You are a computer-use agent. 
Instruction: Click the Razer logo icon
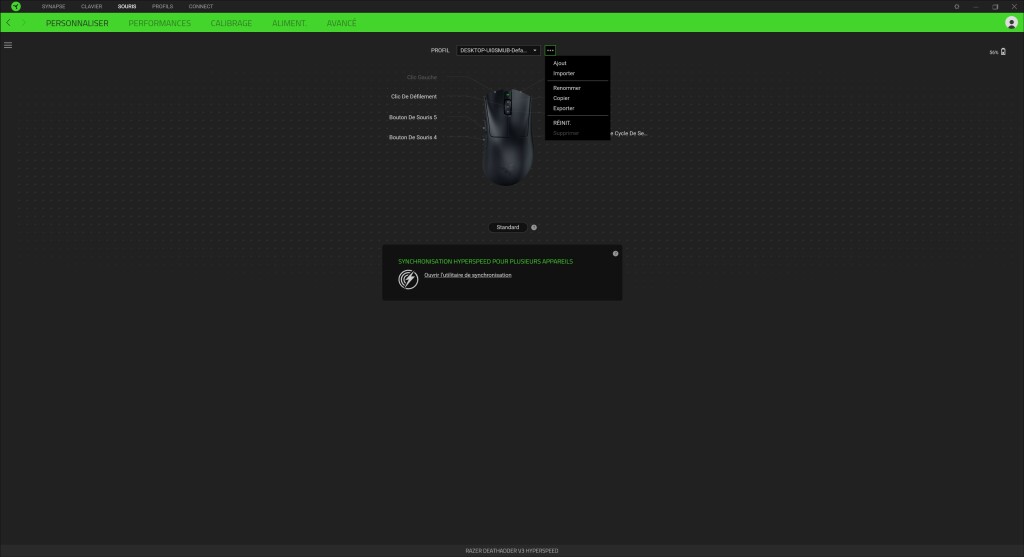16,7
